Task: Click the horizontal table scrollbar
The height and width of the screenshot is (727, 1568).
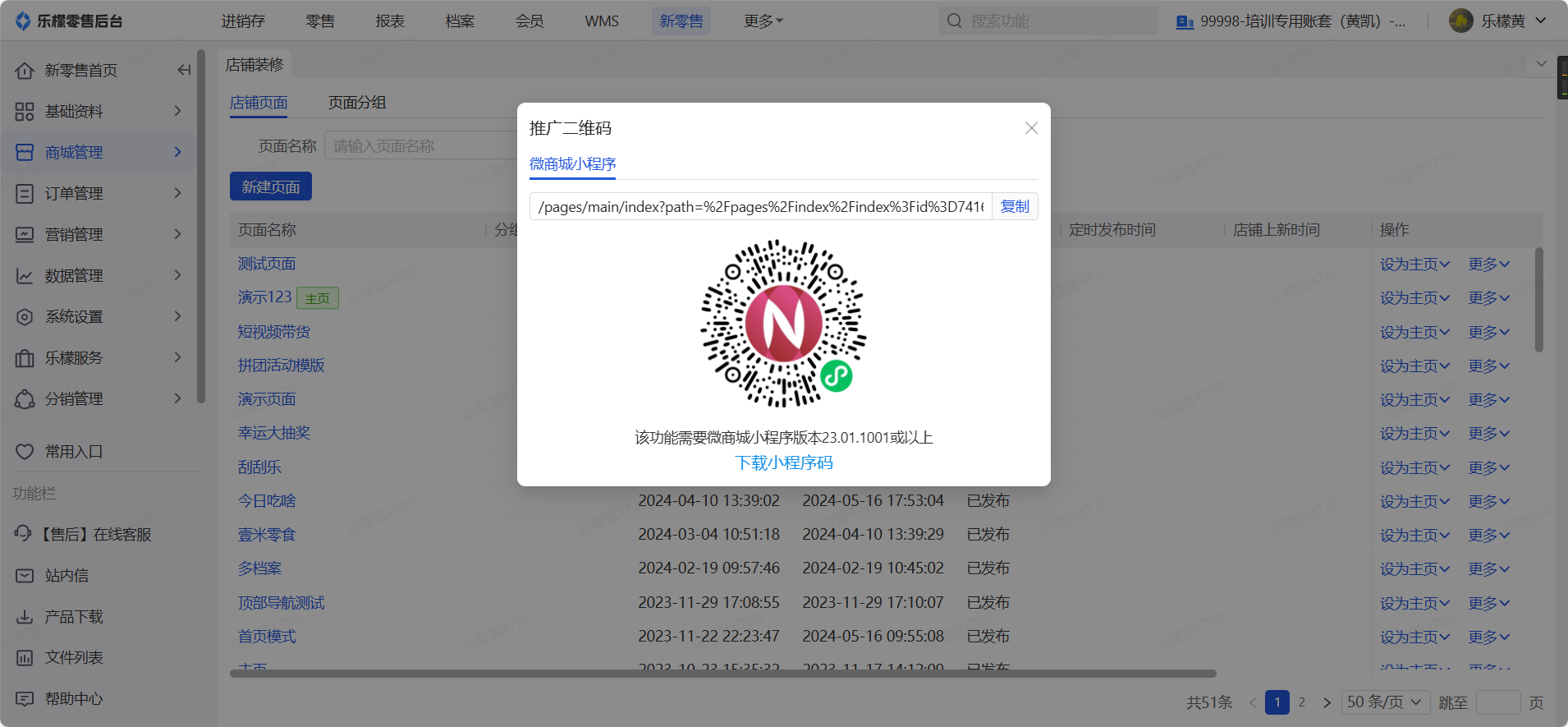Action: 723,674
